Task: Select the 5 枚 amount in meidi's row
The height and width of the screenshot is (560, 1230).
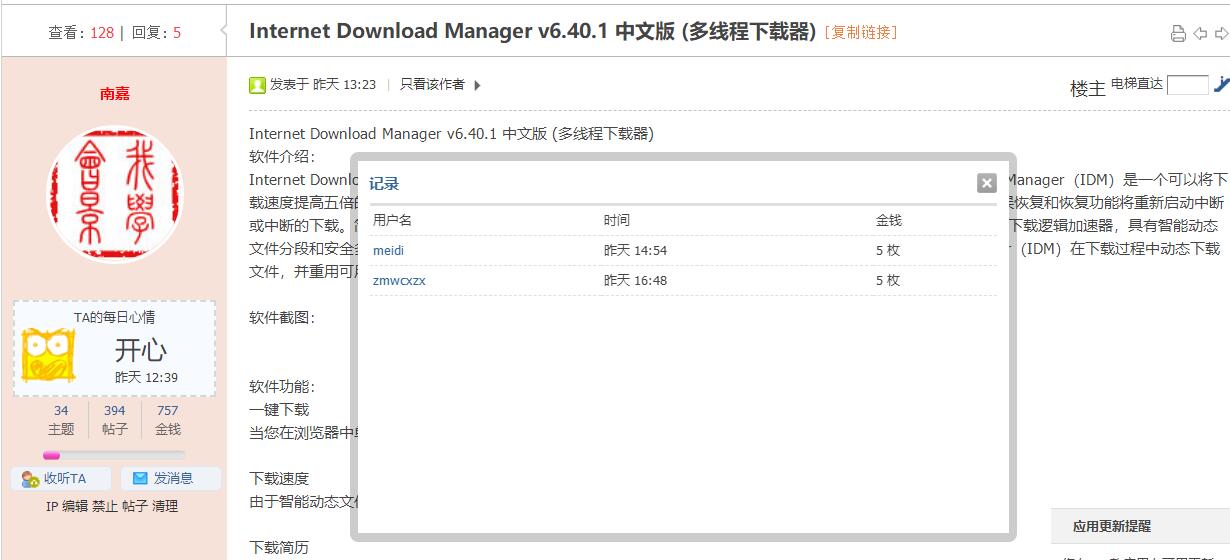Action: pos(888,250)
